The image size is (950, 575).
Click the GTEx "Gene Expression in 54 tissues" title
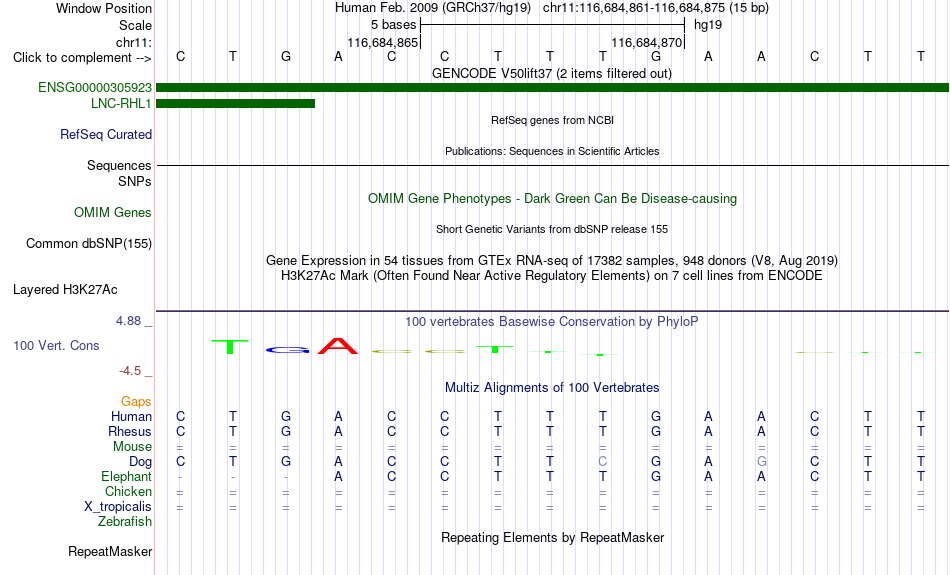[x=552, y=261]
